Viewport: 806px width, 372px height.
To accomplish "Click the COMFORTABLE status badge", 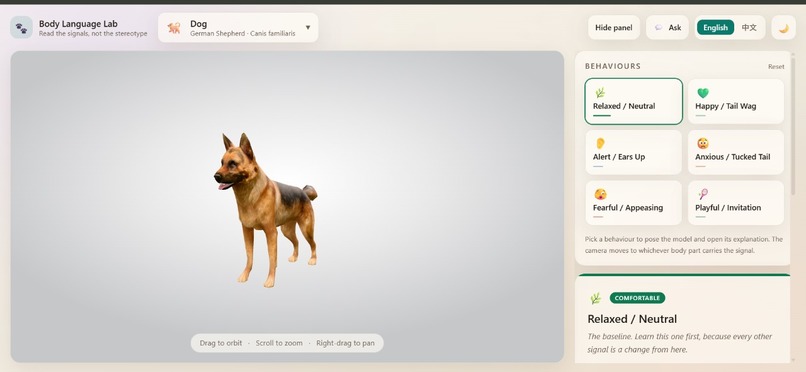I will point(637,298).
